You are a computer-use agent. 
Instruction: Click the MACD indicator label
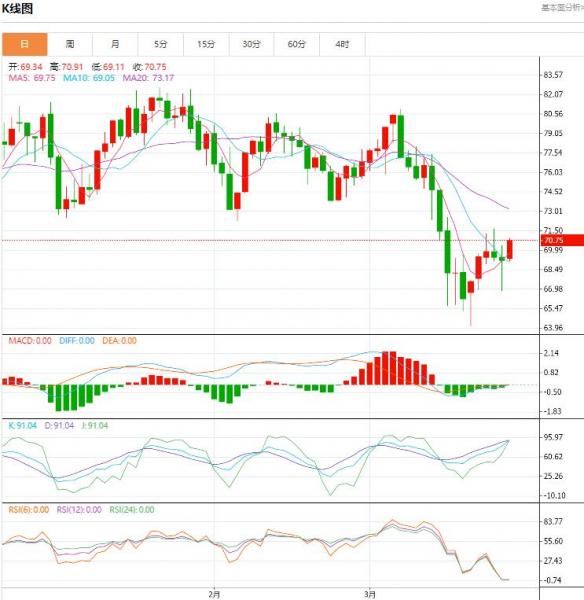coord(30,341)
